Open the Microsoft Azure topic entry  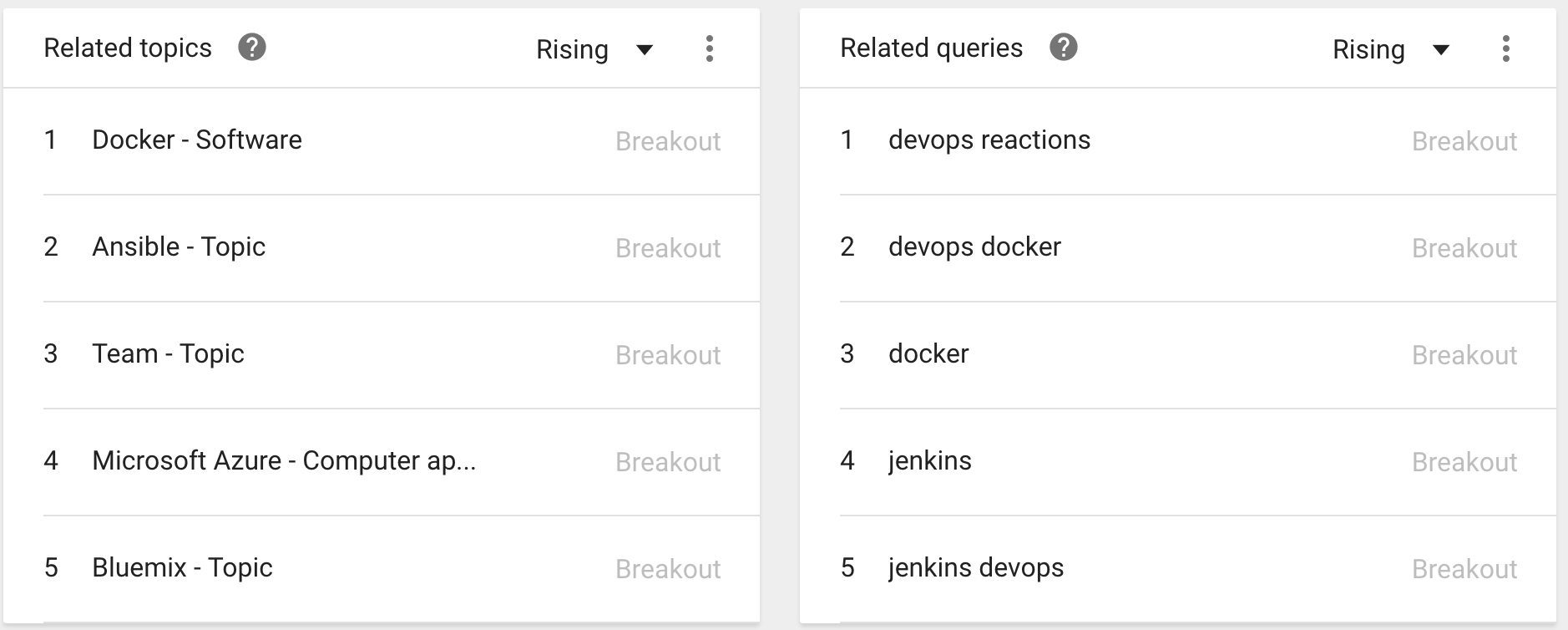tap(284, 461)
